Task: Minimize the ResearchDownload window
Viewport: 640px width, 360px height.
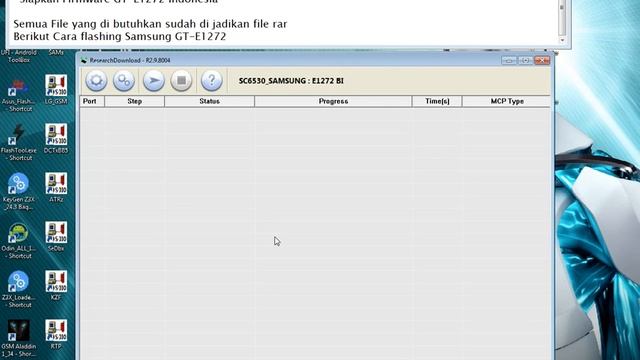Action: point(508,60)
